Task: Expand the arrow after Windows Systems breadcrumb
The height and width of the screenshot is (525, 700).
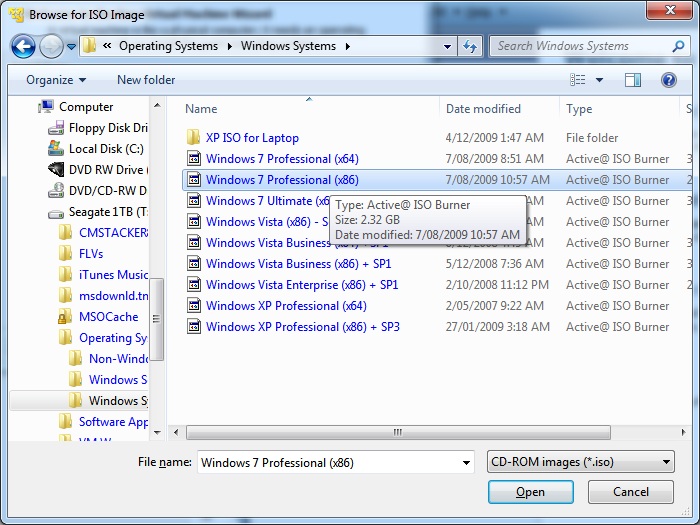Action: pyautogui.click(x=347, y=46)
